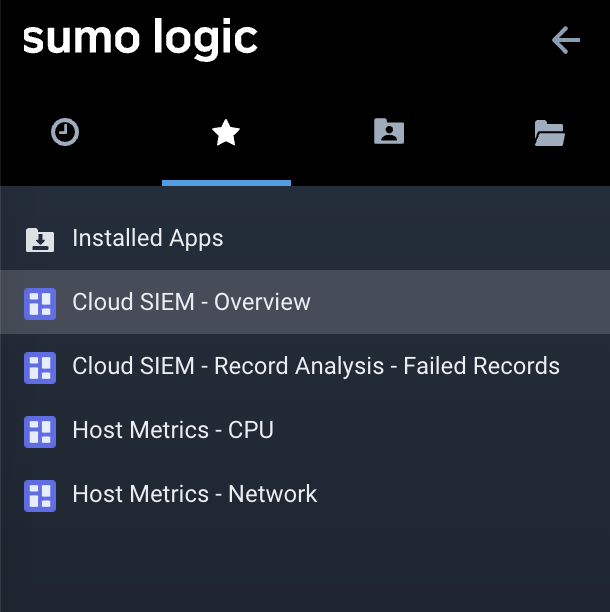Open Cloud SIEM - Overview dashboard text

coord(191,302)
